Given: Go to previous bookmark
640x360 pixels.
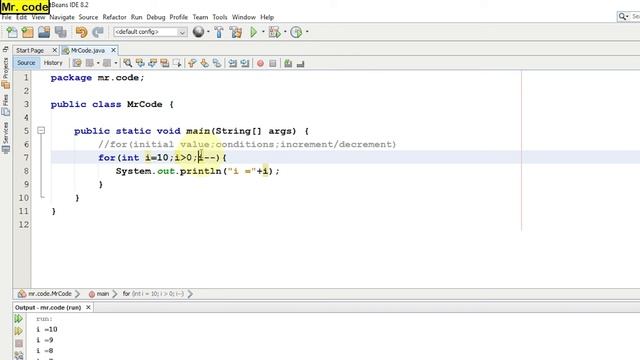Looking at the screenshot, I should tap(192, 63).
